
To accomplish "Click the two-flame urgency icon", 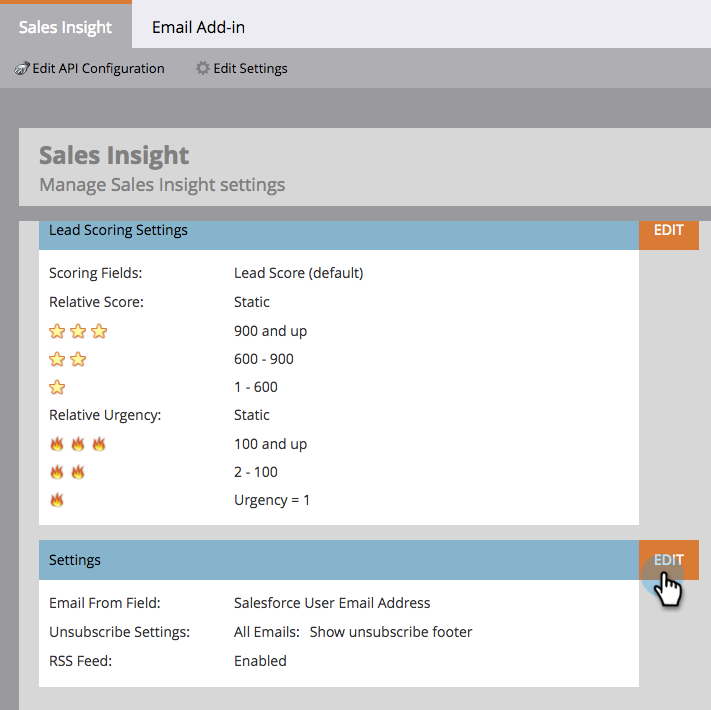I will pos(68,472).
